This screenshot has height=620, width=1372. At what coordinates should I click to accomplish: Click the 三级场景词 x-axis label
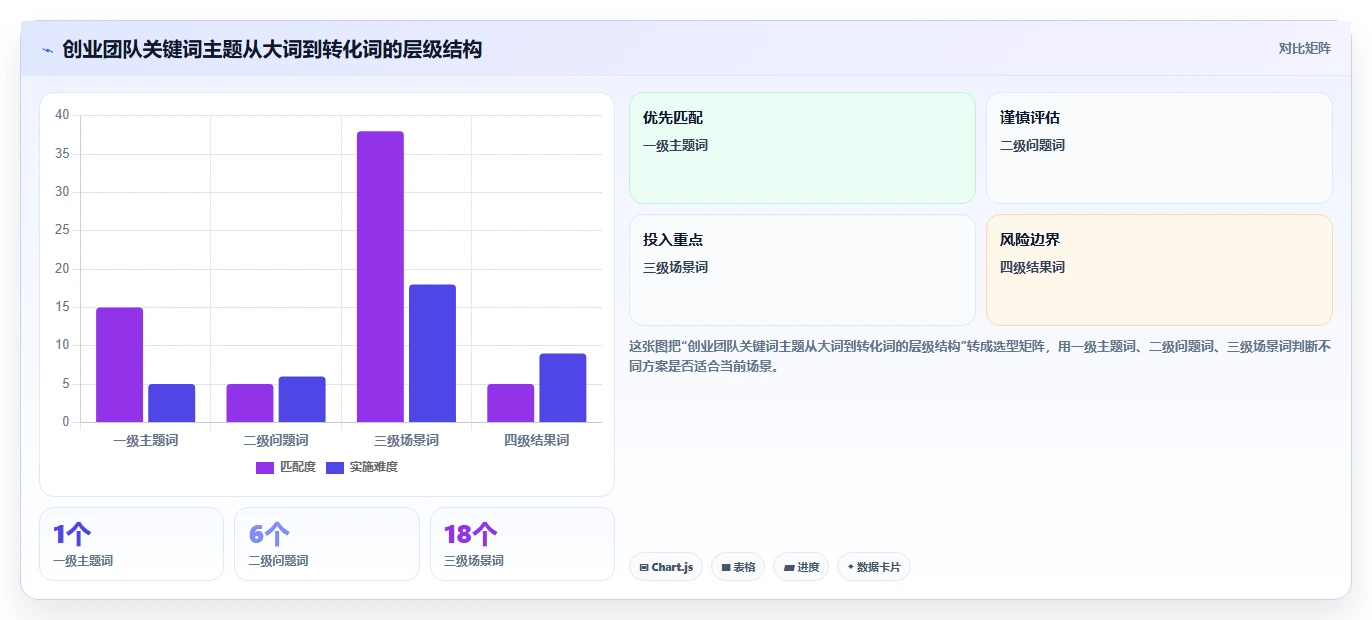coord(406,440)
